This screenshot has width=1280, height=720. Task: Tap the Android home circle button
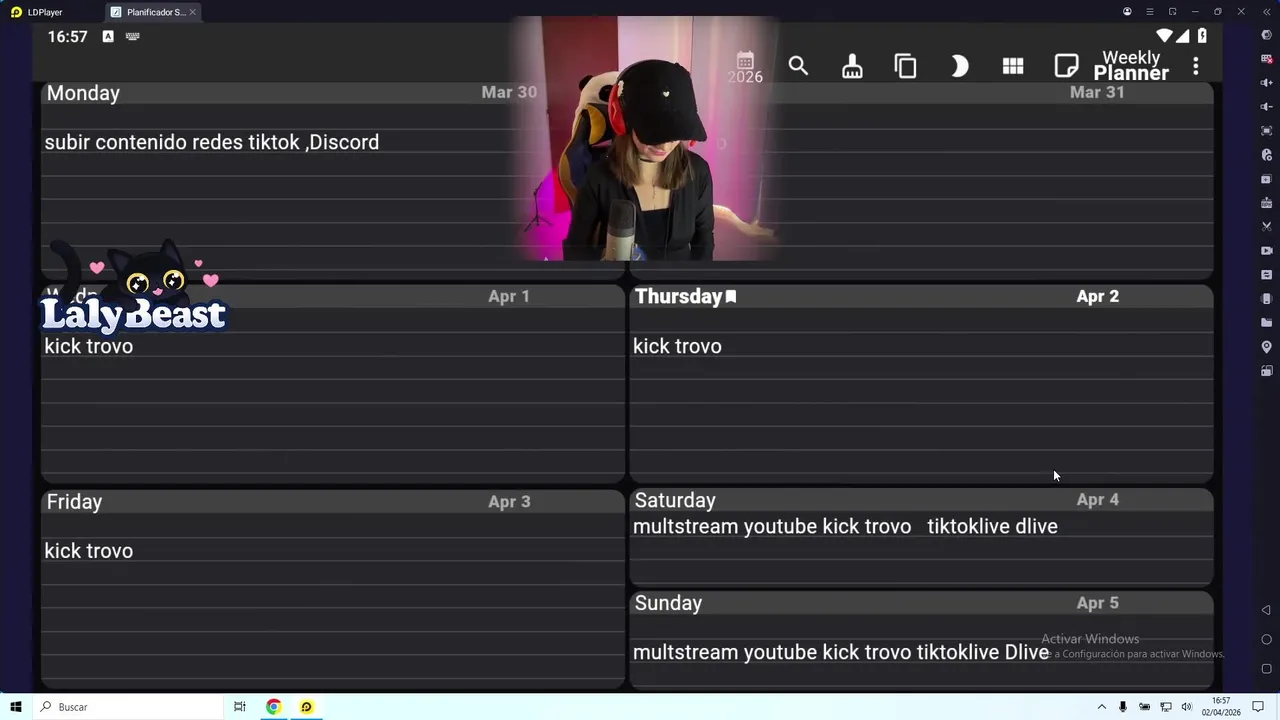point(1266,640)
